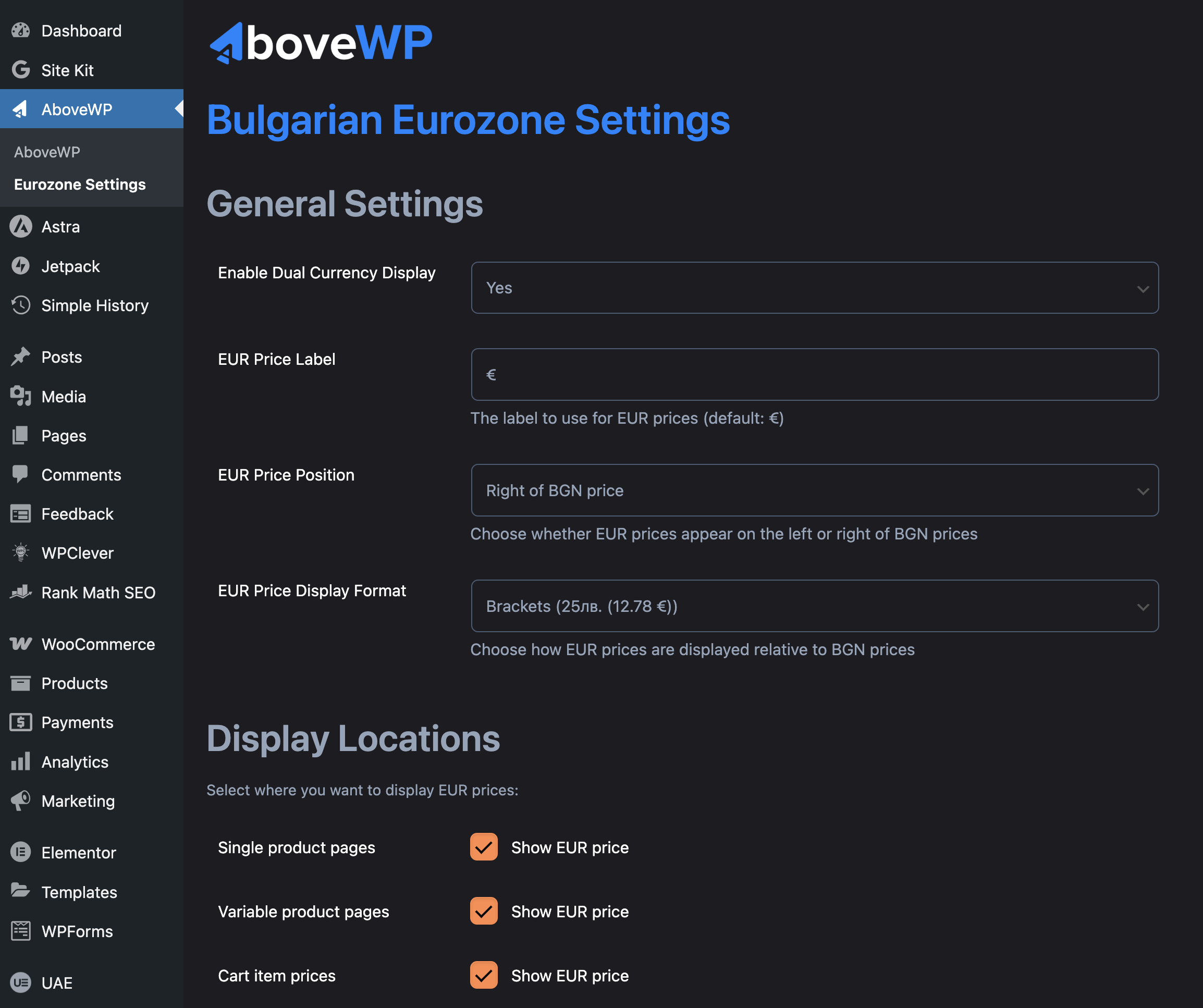Viewport: 1203px width, 1008px height.
Task: Click label EUR Price Display Format
Action: pos(312,591)
